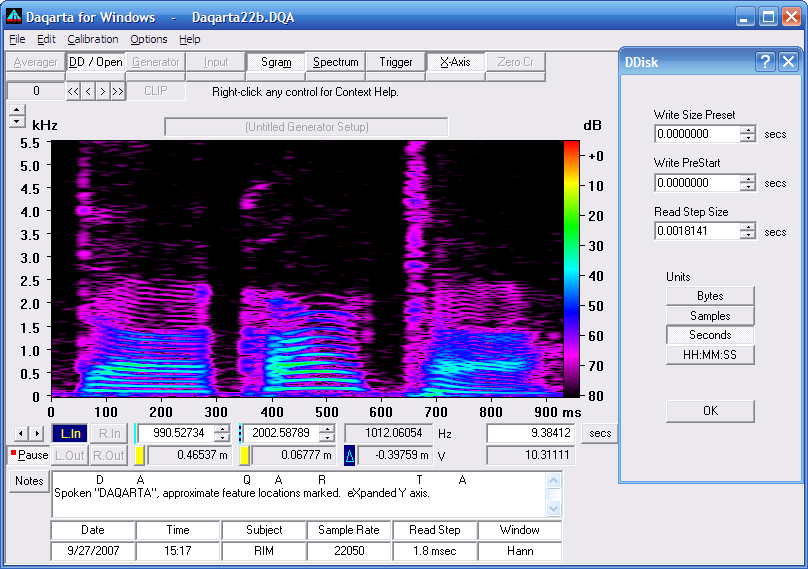Screen dimensions: 808x569
Task: Step forward one with > button
Action: tap(103, 92)
